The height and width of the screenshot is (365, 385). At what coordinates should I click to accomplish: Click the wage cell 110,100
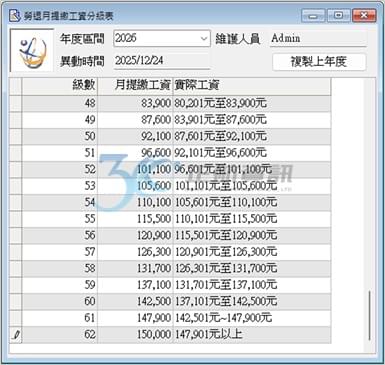coord(135,202)
